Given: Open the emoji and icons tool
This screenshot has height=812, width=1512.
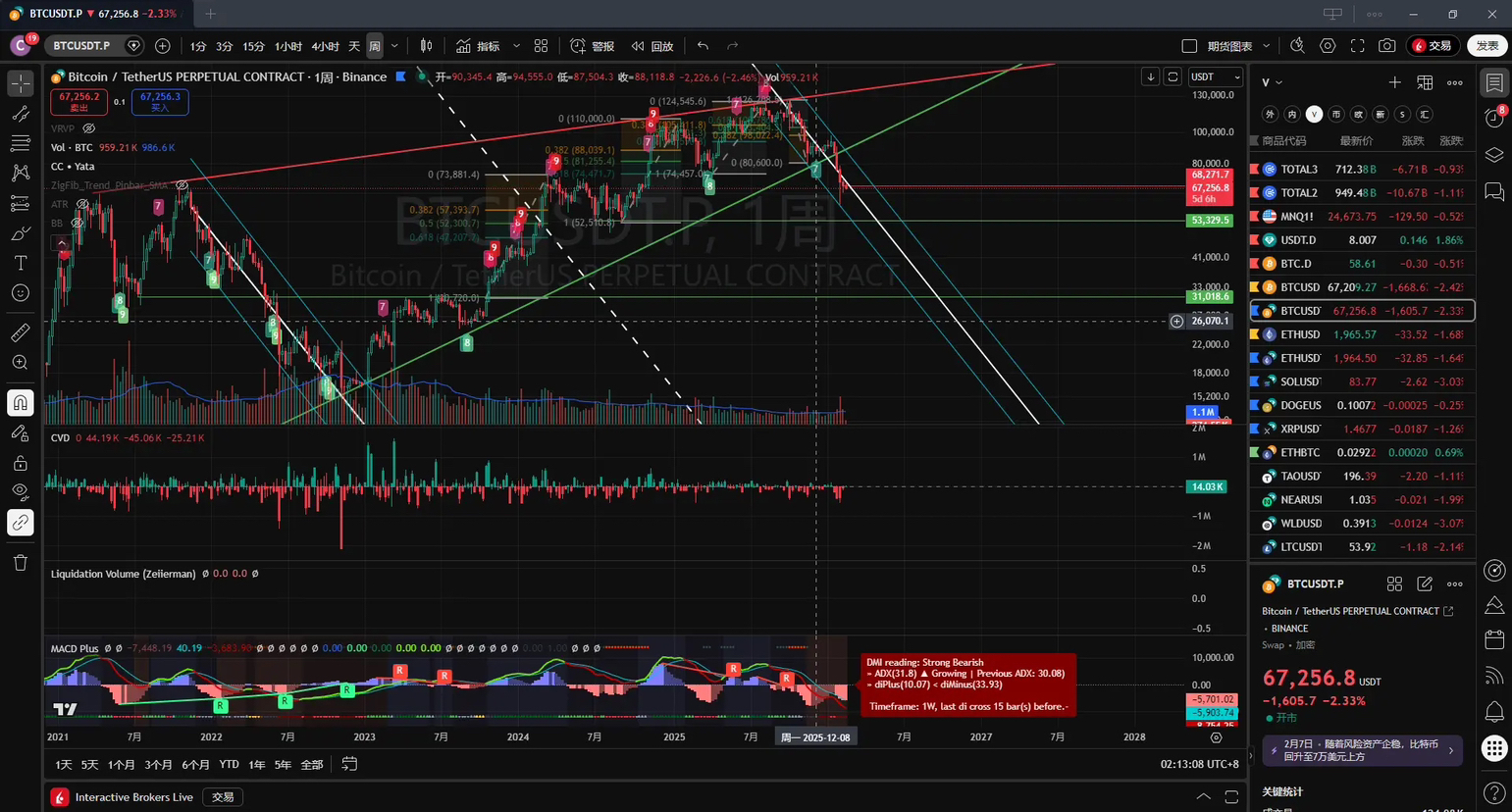Looking at the screenshot, I should click(x=20, y=292).
